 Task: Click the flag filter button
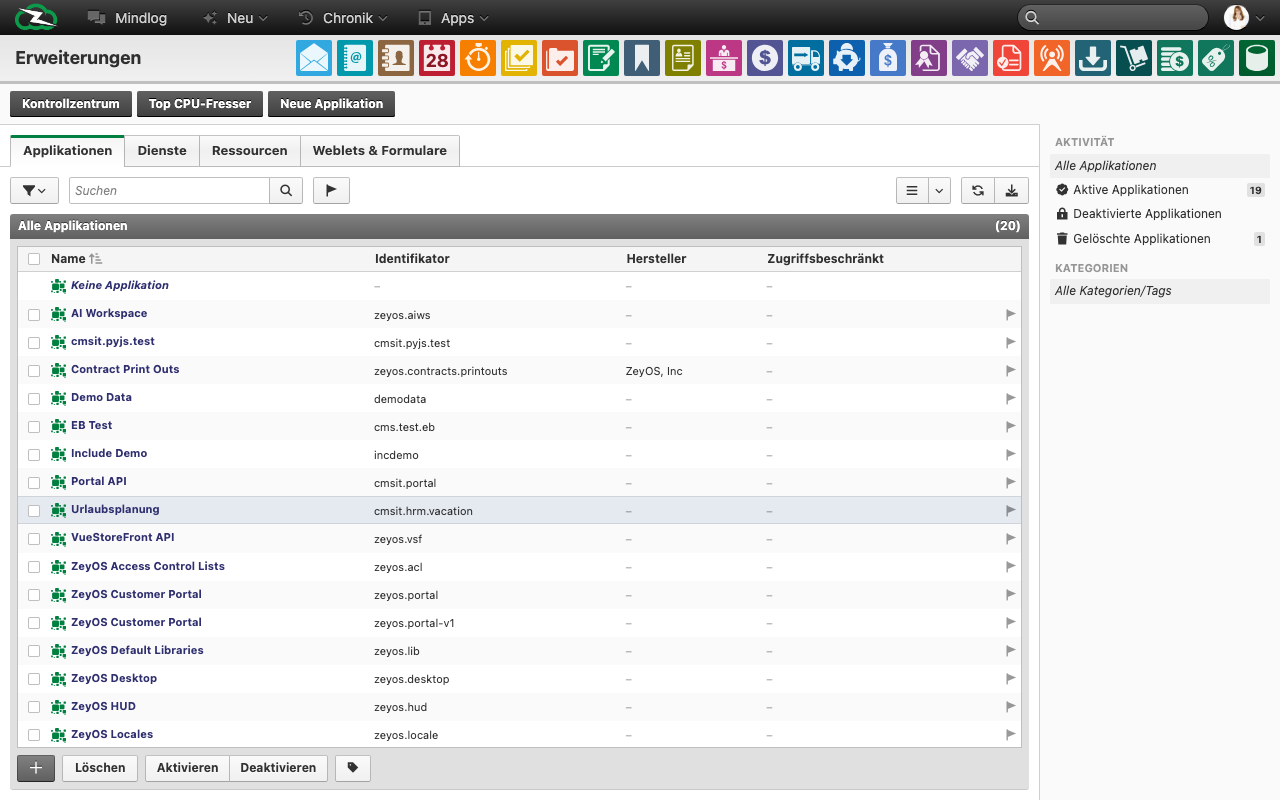click(x=331, y=190)
